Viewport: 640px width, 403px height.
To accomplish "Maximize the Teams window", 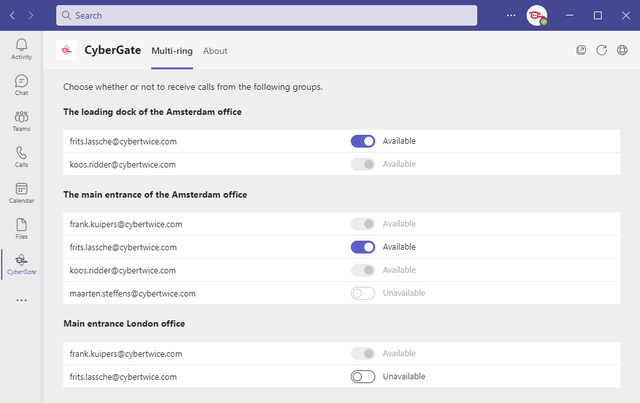I will point(598,16).
